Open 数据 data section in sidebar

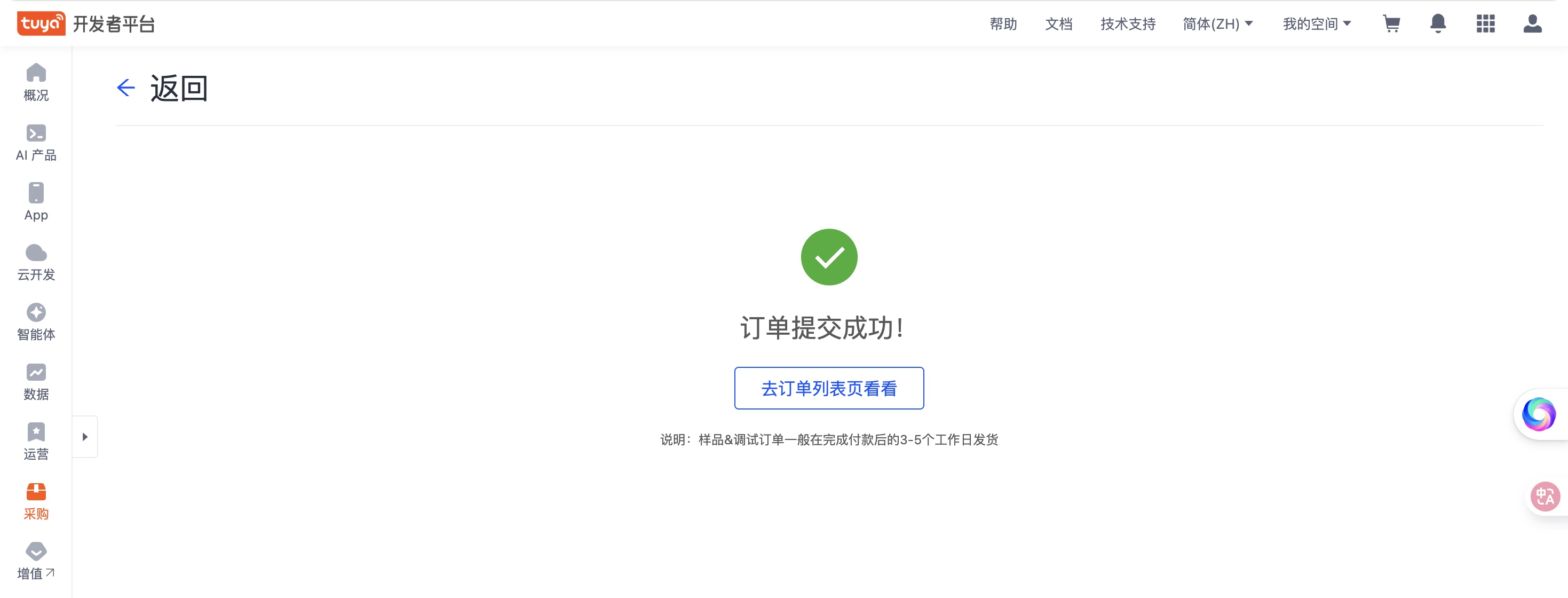pos(36,382)
